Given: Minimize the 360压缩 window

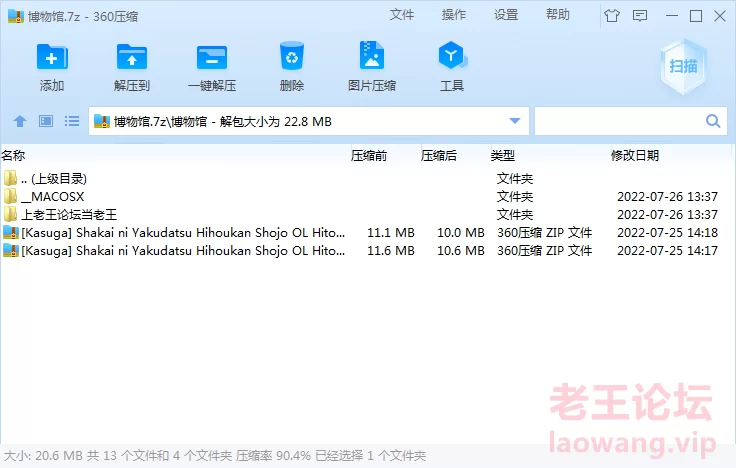Looking at the screenshot, I should click(672, 16).
